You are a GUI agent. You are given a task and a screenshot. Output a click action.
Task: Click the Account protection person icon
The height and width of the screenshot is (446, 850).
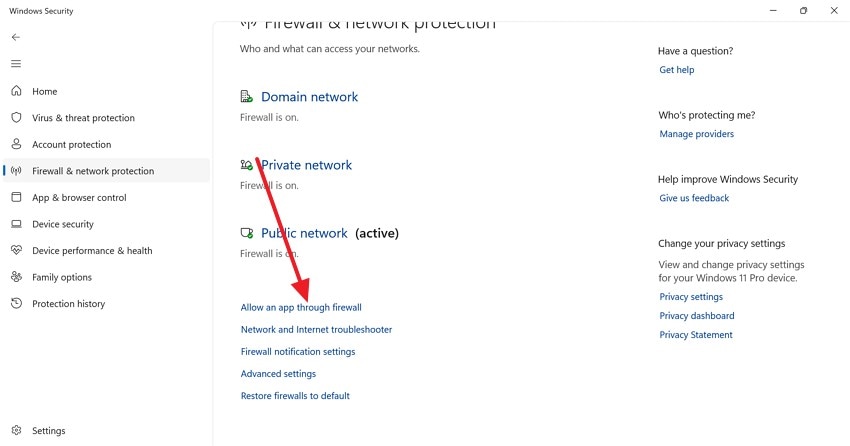(x=16, y=144)
